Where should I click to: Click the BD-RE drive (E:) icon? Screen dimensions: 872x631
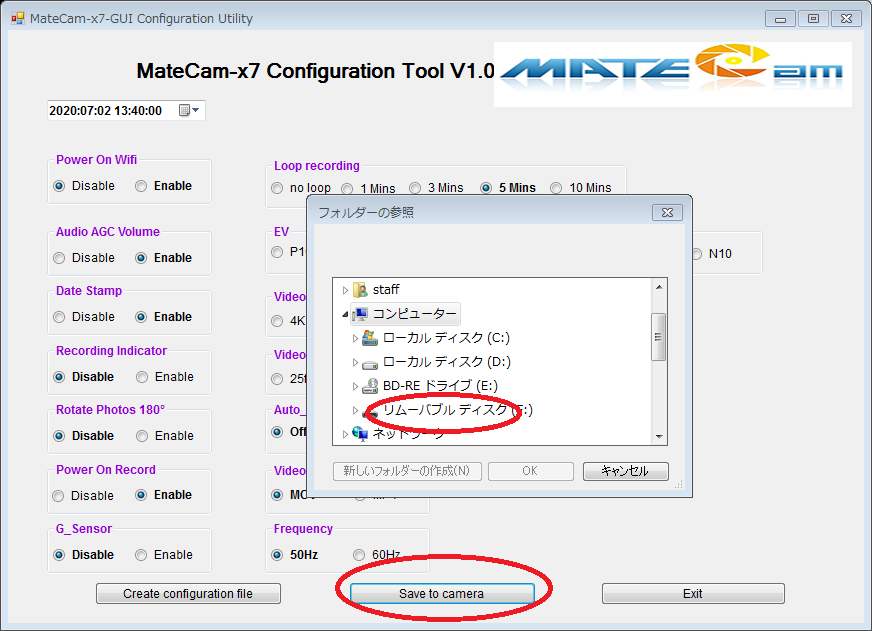370,386
